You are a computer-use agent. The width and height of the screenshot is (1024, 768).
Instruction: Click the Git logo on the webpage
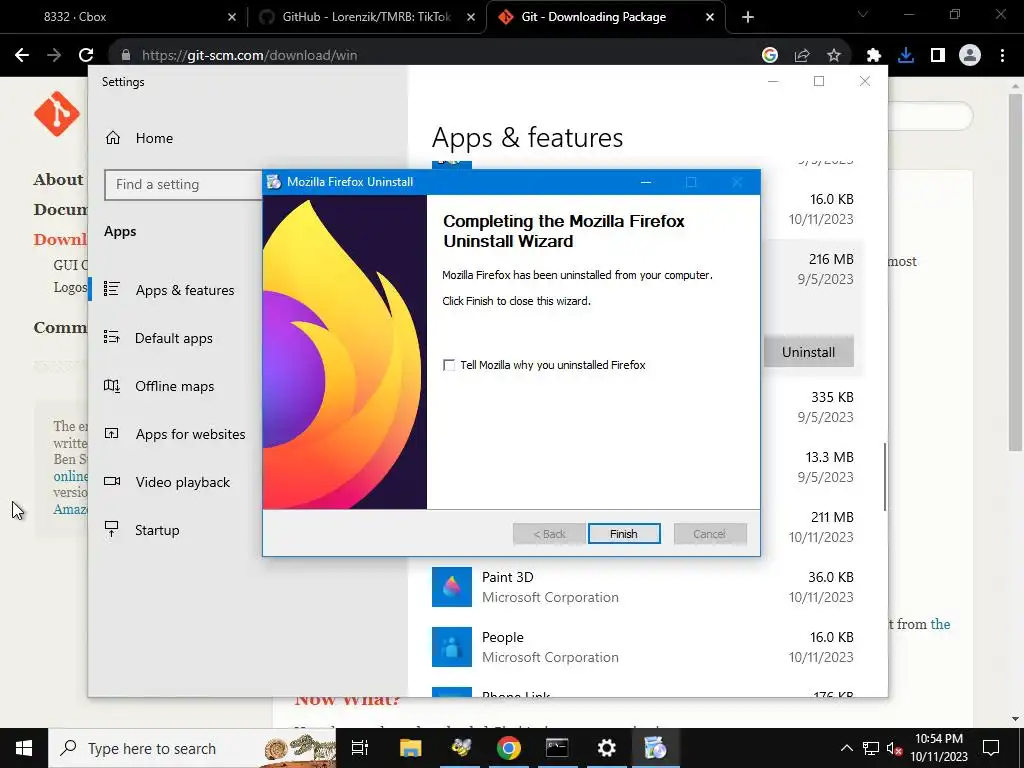pos(57,114)
